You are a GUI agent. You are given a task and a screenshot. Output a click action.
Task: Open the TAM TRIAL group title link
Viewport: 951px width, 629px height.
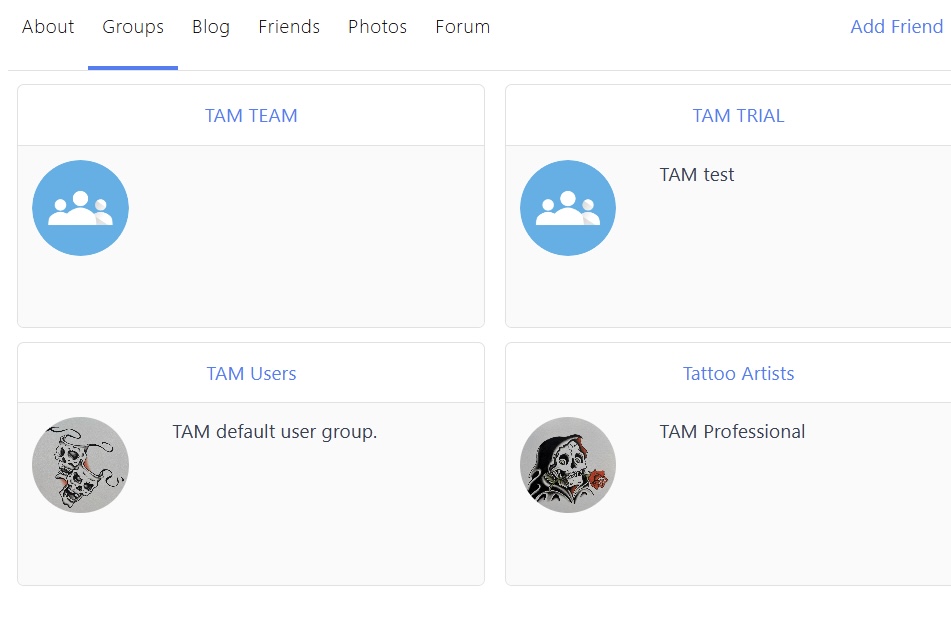tap(738, 116)
